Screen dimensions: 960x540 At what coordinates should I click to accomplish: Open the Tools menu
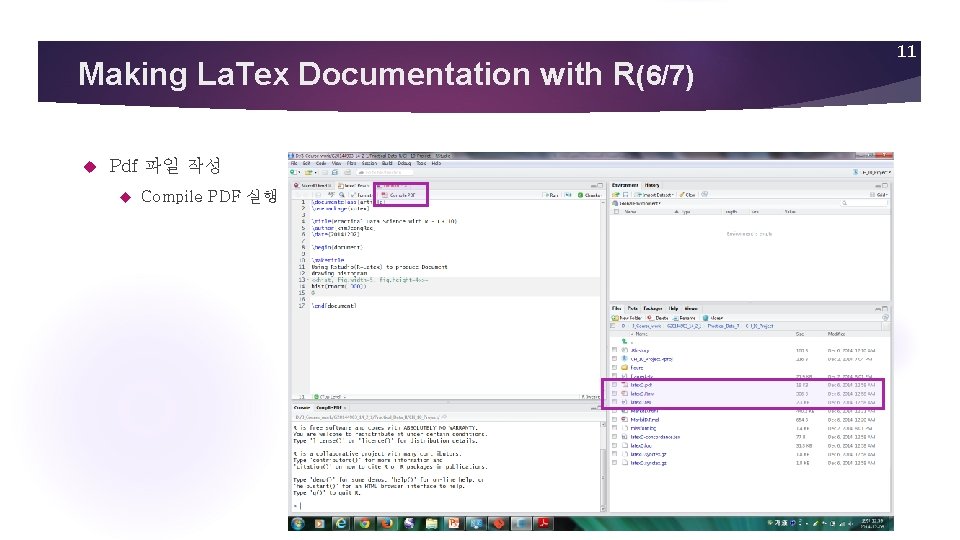click(421, 163)
